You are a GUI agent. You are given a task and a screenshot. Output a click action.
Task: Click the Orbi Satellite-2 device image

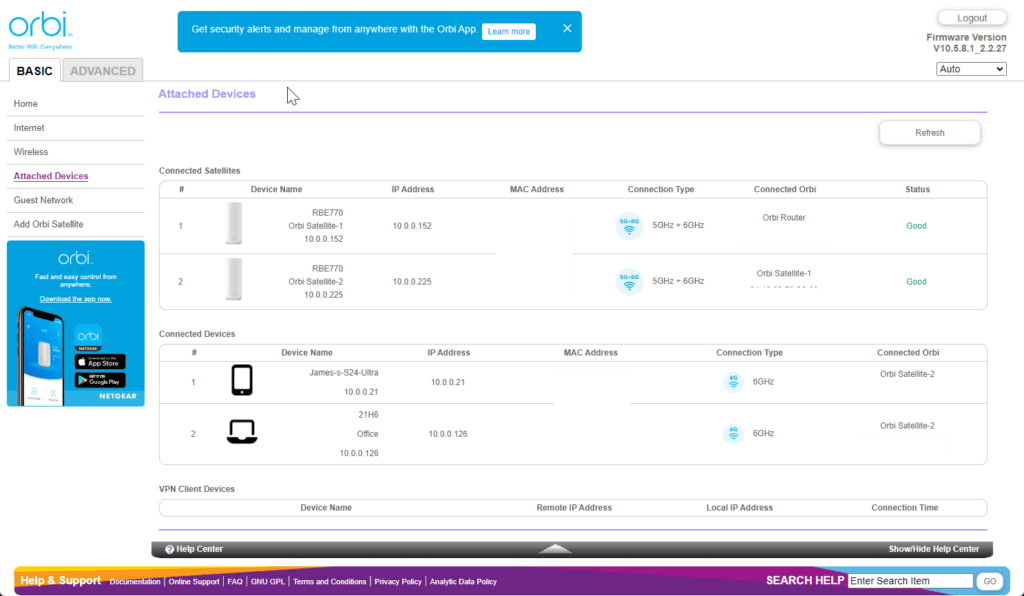tap(234, 281)
